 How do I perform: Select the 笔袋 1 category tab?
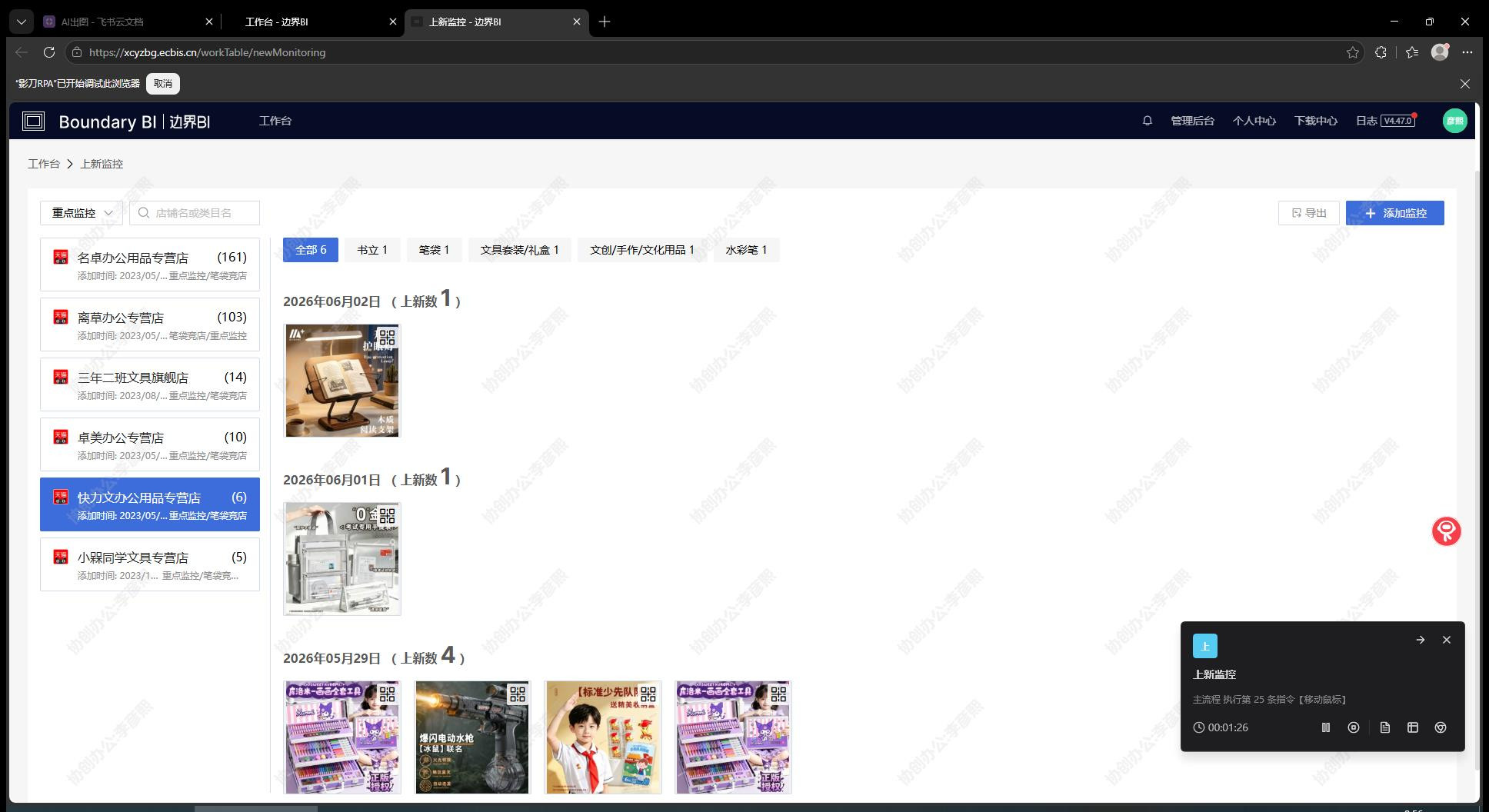434,250
